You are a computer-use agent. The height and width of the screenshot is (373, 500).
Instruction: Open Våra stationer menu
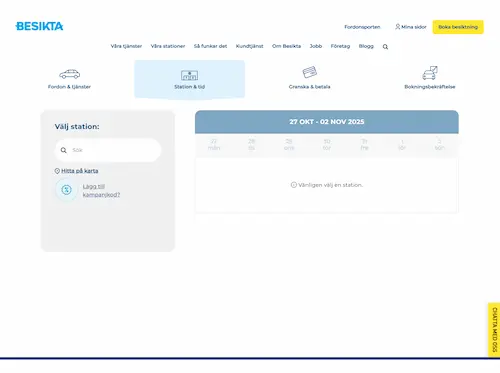point(168,46)
